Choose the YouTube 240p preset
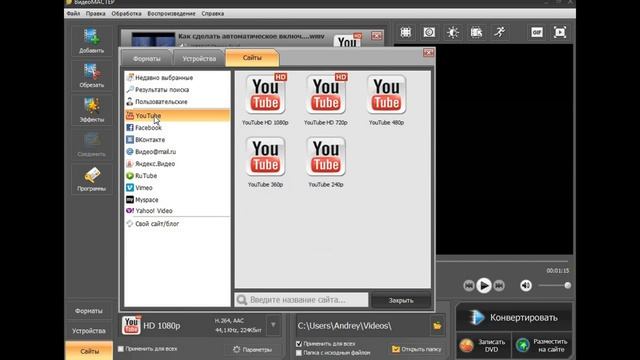This screenshot has height=360, width=640. [x=326, y=162]
